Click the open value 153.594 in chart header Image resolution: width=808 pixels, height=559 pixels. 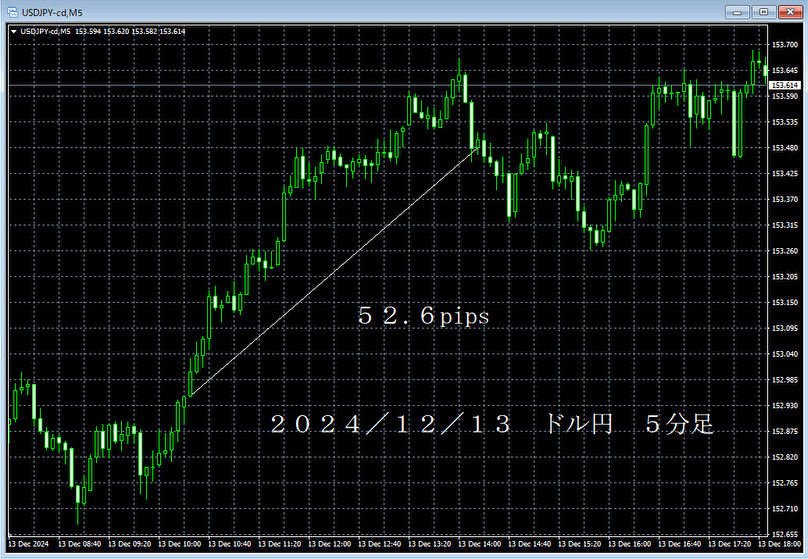point(88,31)
